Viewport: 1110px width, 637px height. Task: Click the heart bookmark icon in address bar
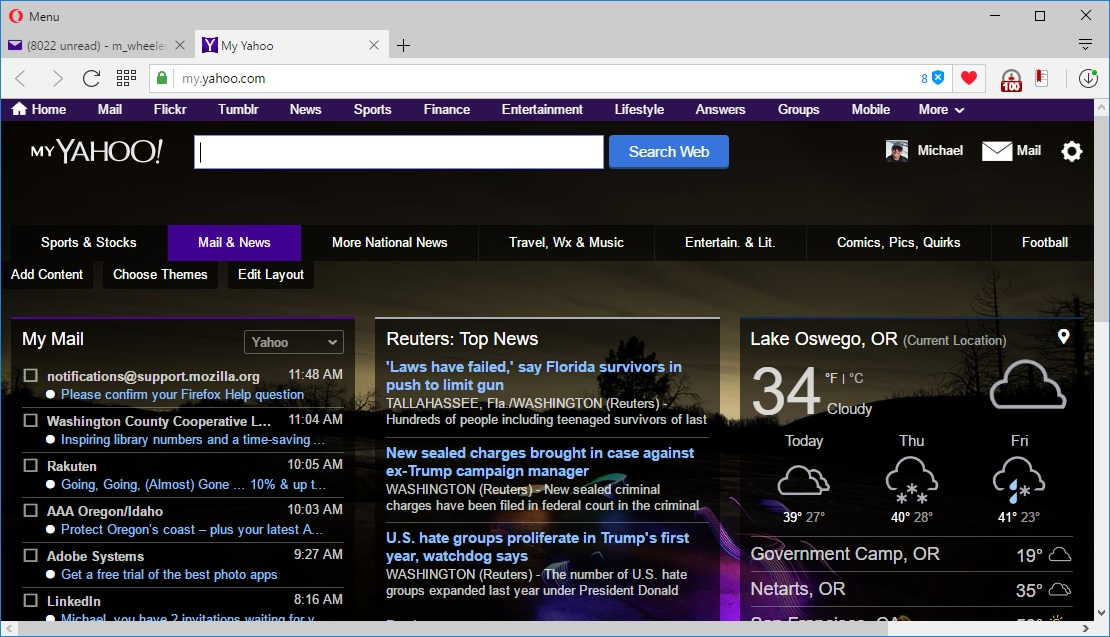click(968, 79)
